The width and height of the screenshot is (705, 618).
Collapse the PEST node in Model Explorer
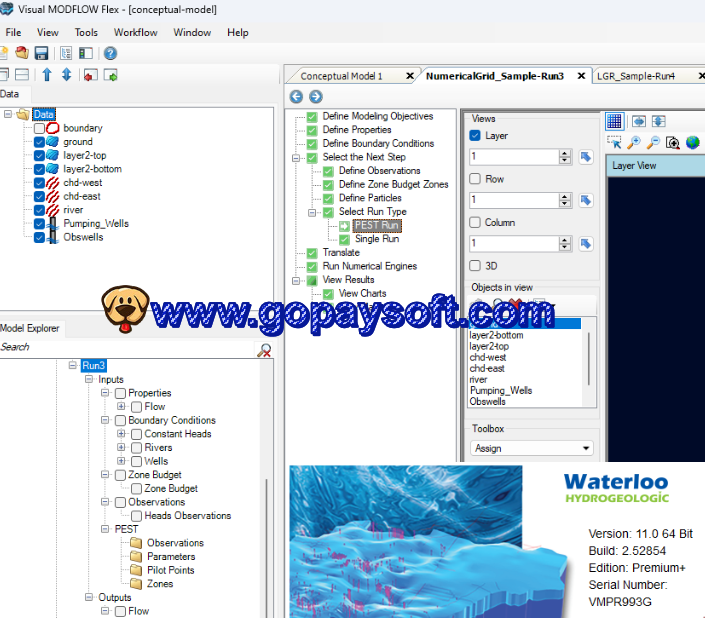point(105,529)
